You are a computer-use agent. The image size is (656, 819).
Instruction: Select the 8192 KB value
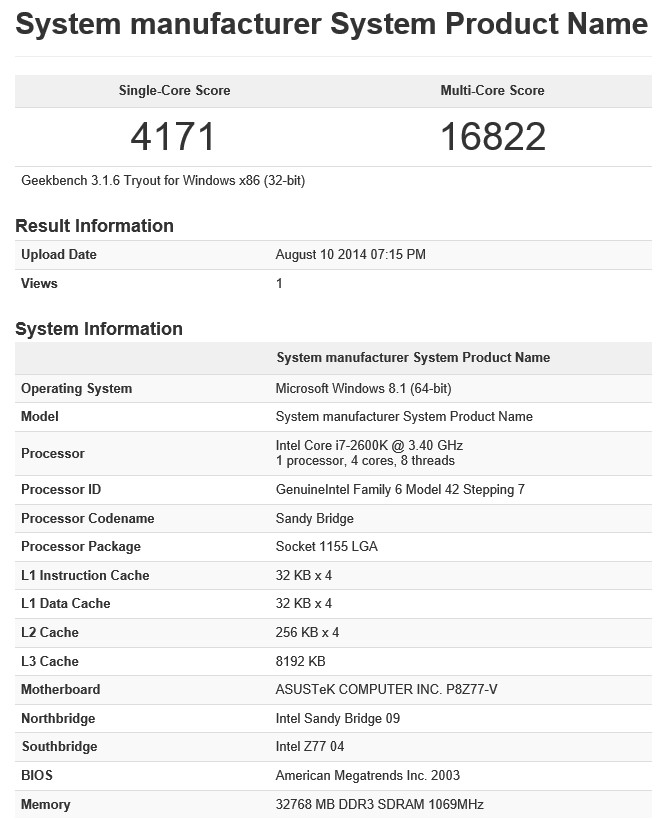tap(300, 661)
